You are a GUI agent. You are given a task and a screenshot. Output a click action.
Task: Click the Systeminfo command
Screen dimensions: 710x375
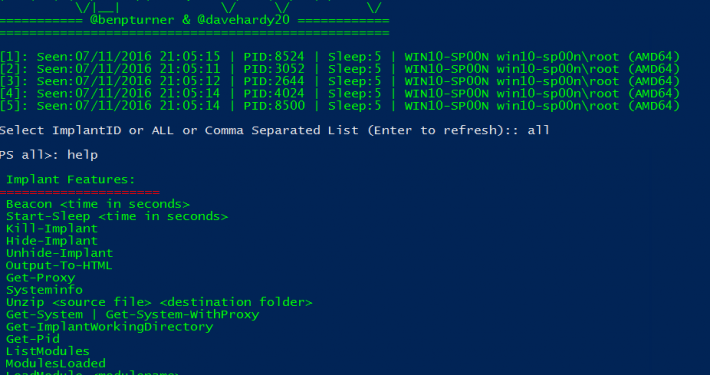[x=44, y=290]
